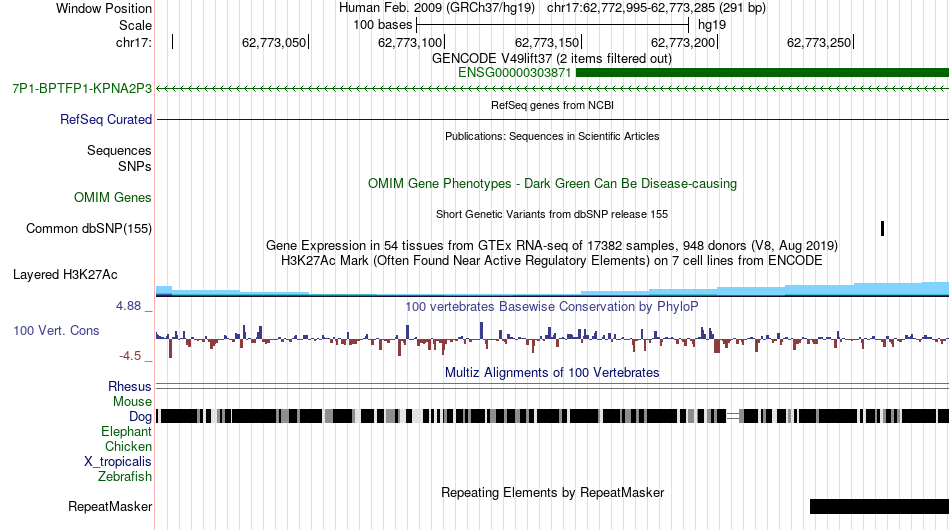This screenshot has height=530, width=950.
Task: Click the Rhesus alignment double line
Action: coord(553,386)
